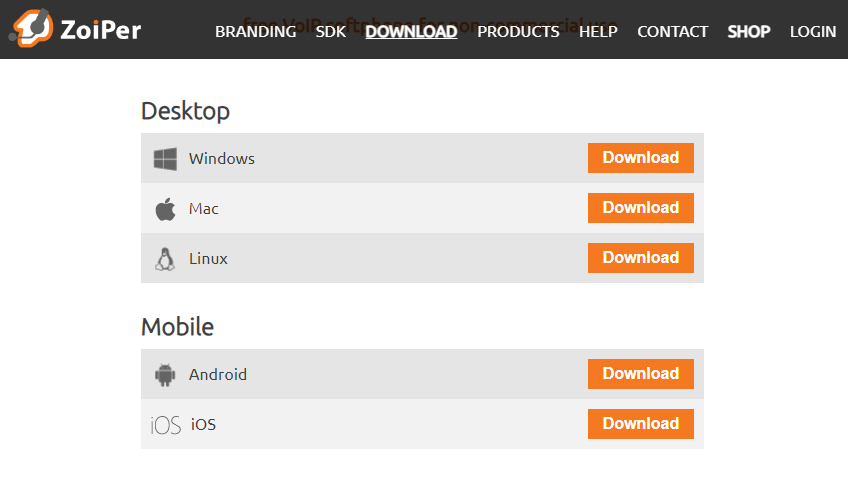The height and width of the screenshot is (481, 848).
Task: Download Zoiper for Windows
Action: coord(640,158)
